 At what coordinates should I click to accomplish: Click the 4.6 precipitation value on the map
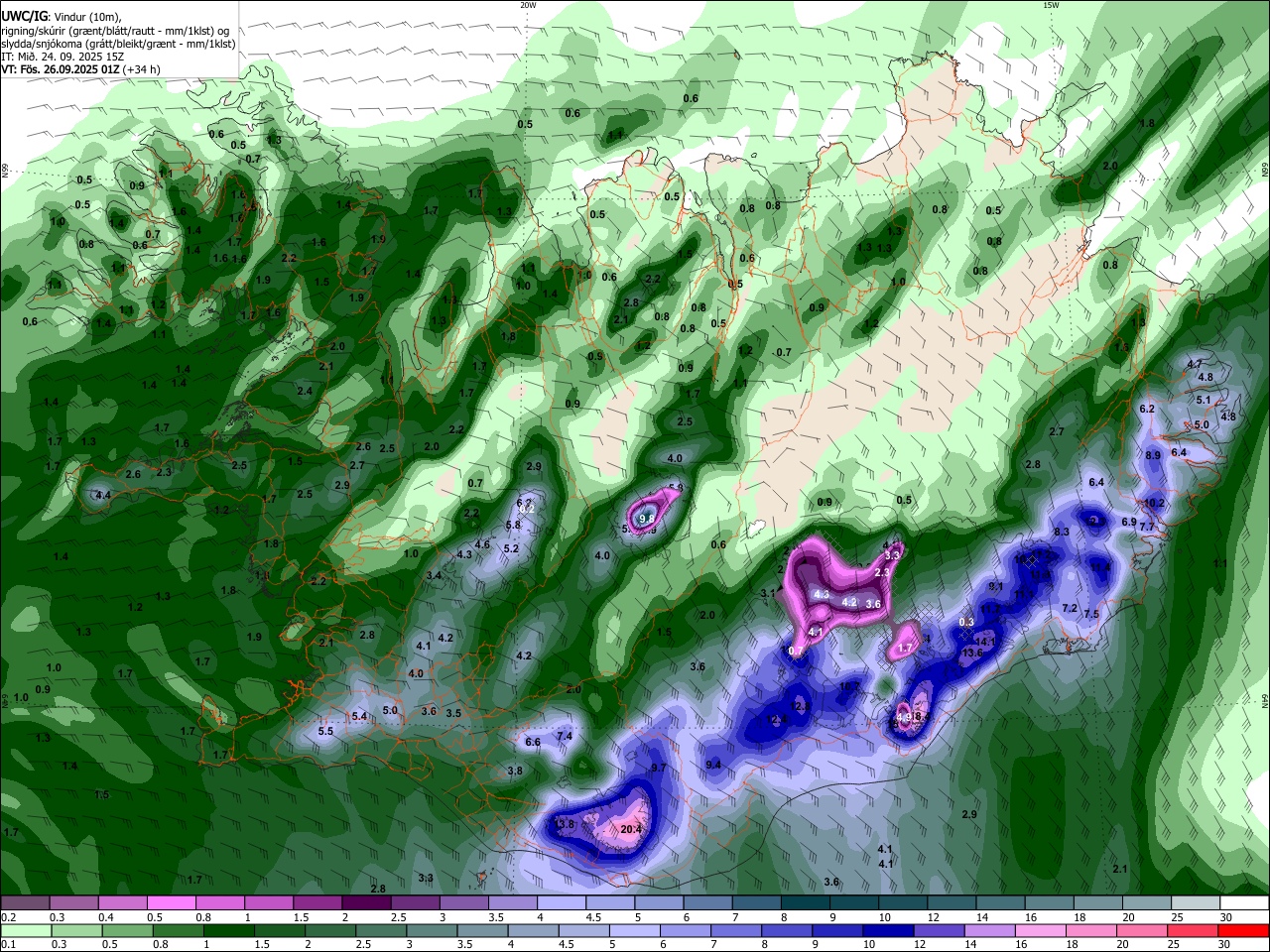482,544
